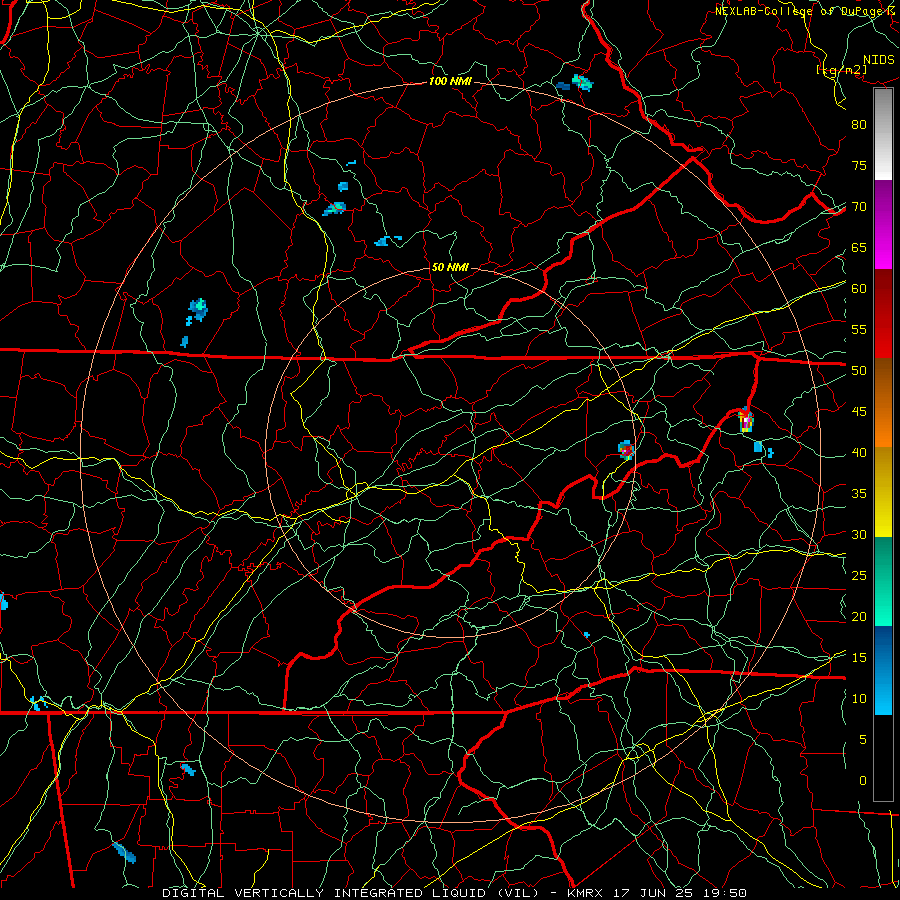Image resolution: width=900 pixels, height=900 pixels.
Task: Click the 80 value on the scale
Action: [x=859, y=125]
